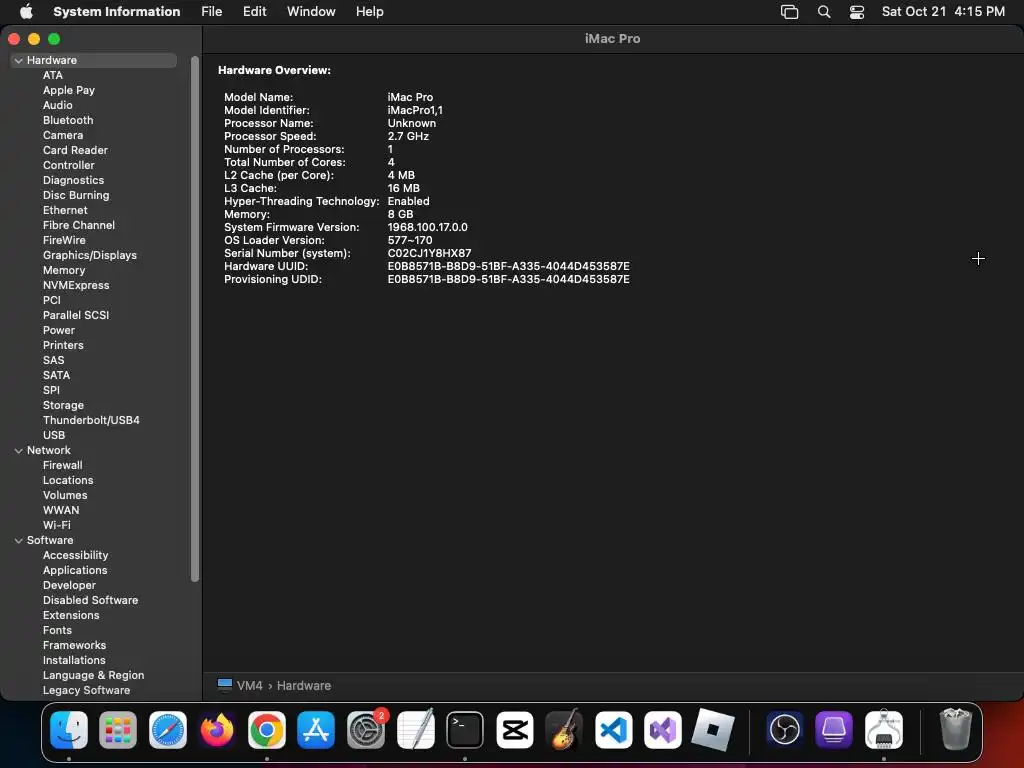
Task: Open Google Chrome in the Dock
Action: point(266,729)
